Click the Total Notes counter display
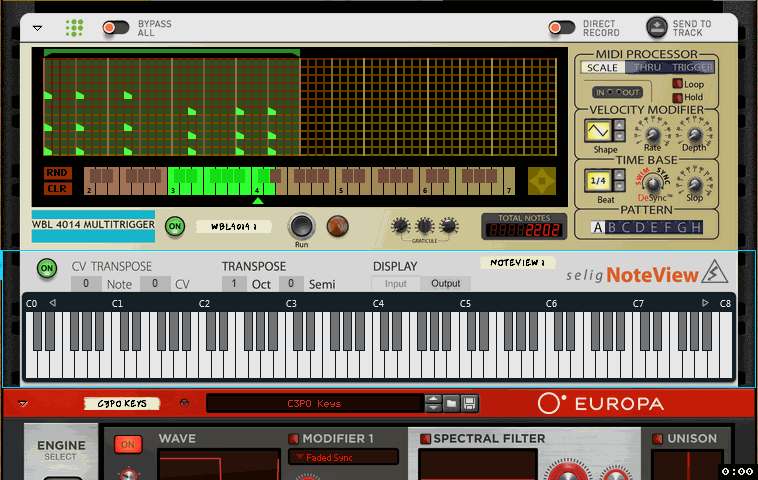Screen dimensions: 758x480 524,230
